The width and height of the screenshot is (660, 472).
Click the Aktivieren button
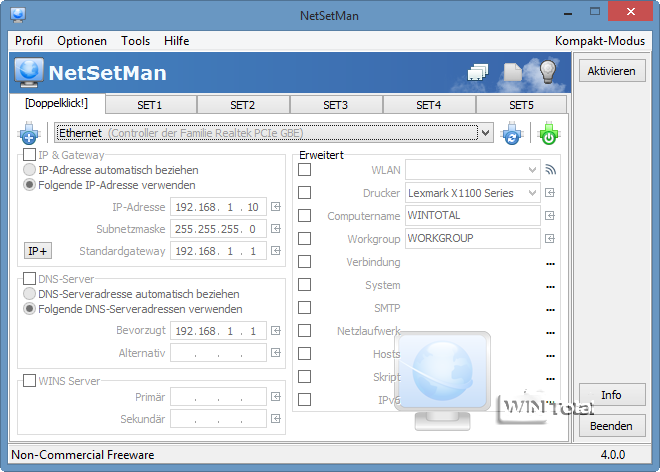point(612,71)
